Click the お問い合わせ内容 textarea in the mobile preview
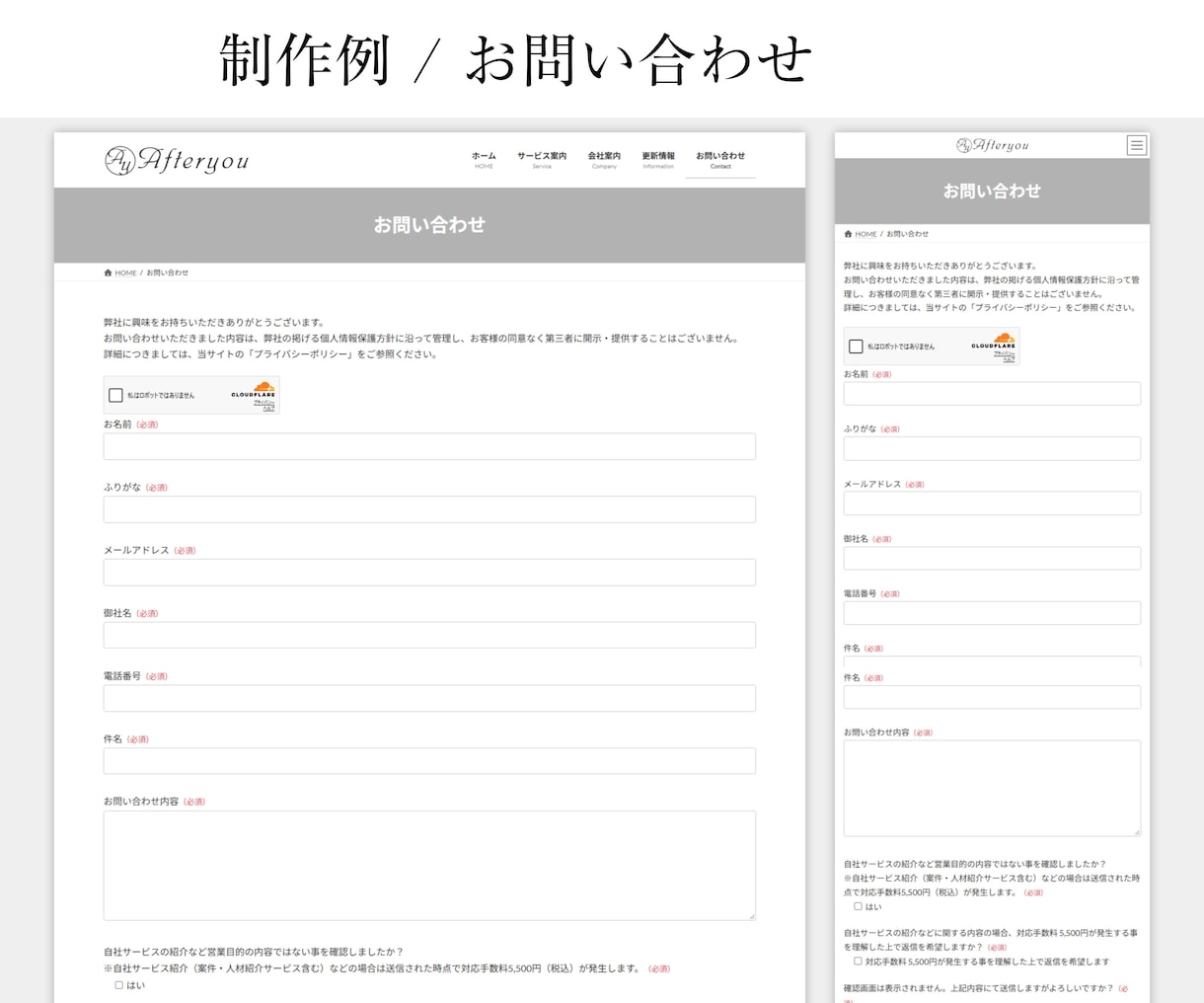 992,789
